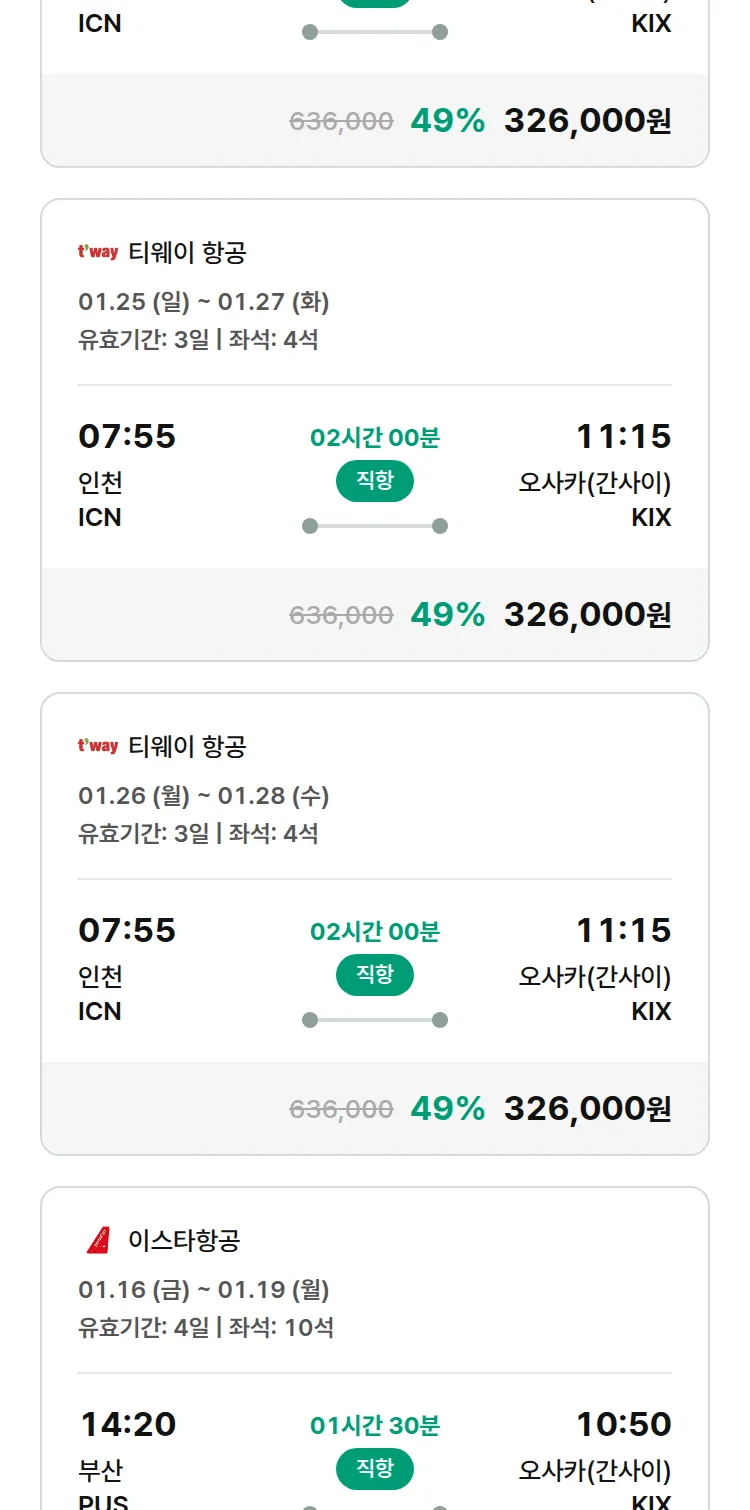Image resolution: width=750 pixels, height=1510 pixels.
Task: Click the 11:15 arrival time on 01.26 flight
Action: tap(623, 931)
